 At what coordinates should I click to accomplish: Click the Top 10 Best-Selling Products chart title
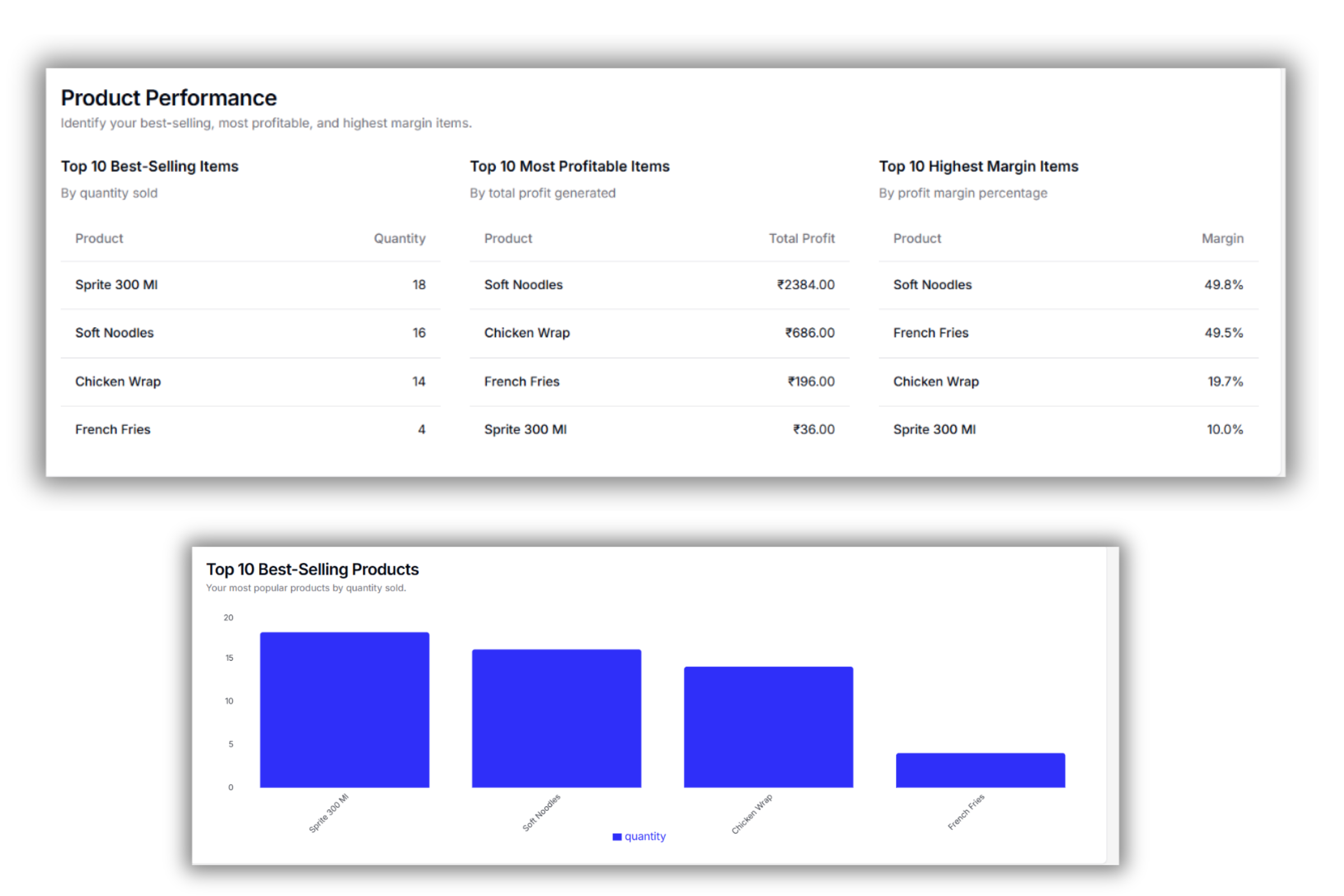pos(312,569)
